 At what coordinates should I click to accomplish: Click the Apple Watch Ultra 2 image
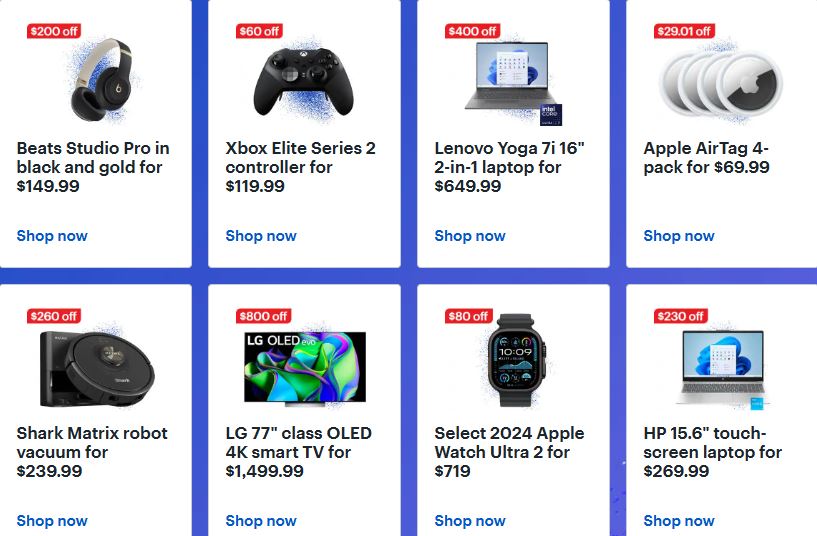tap(512, 365)
